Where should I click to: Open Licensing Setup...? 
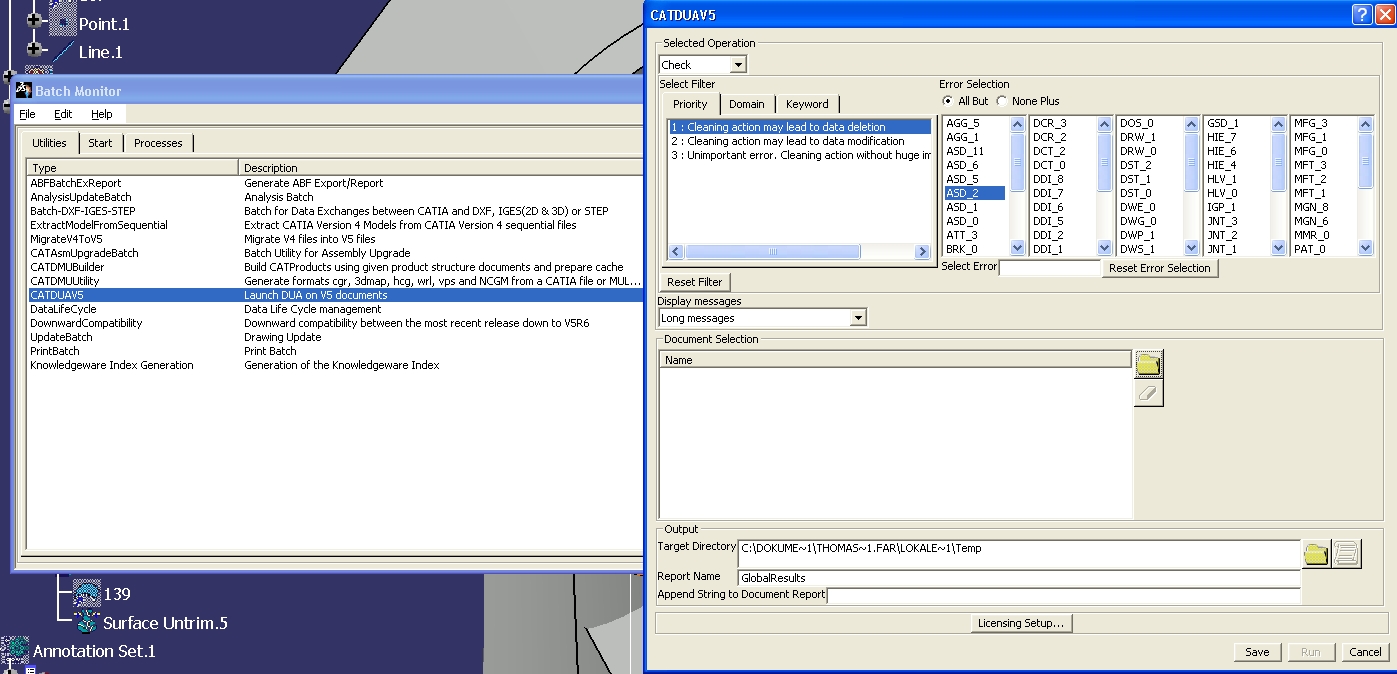tap(1021, 623)
